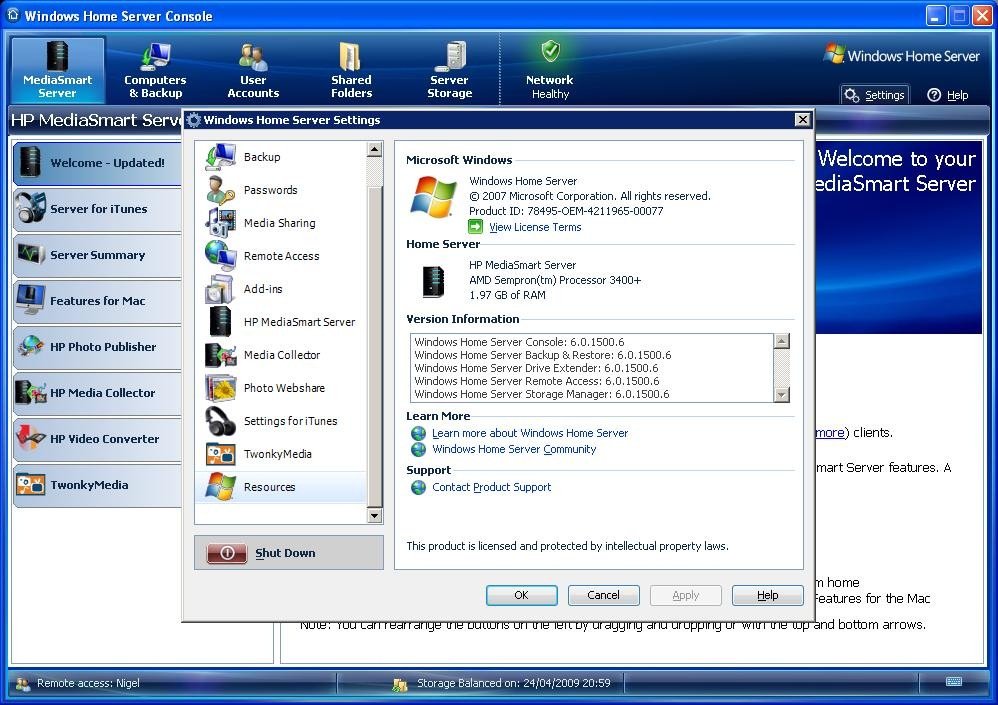The width and height of the screenshot is (998, 705).
Task: Open Server Summary in the sidebar
Action: point(97,255)
